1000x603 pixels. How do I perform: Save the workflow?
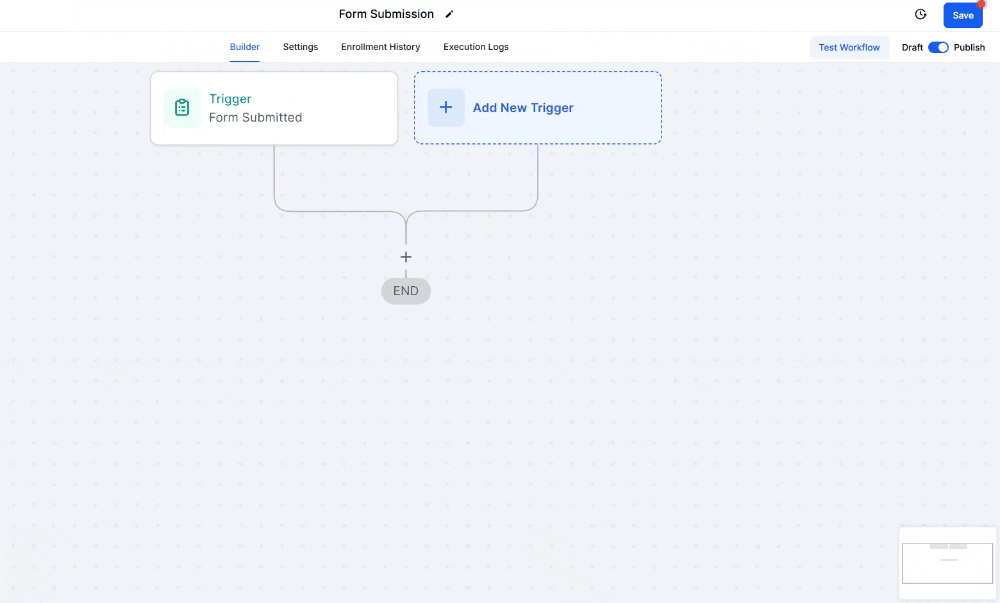pyautogui.click(x=962, y=16)
